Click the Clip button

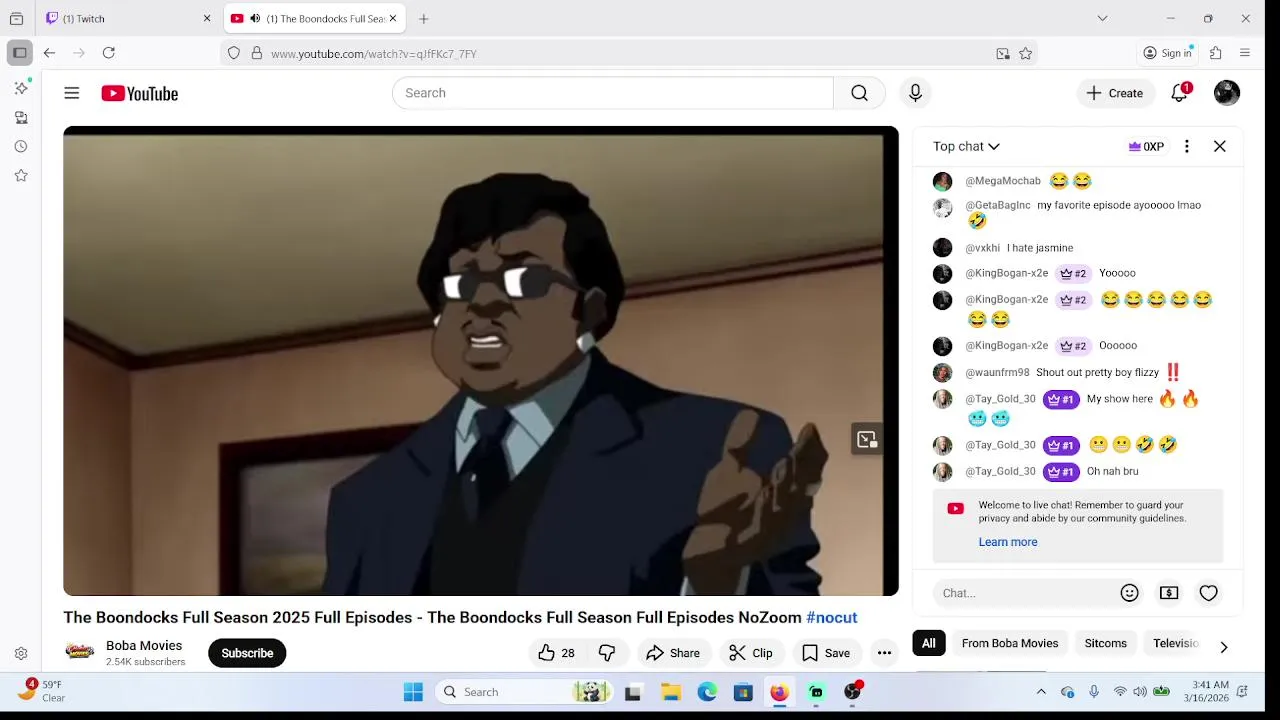[751, 653]
